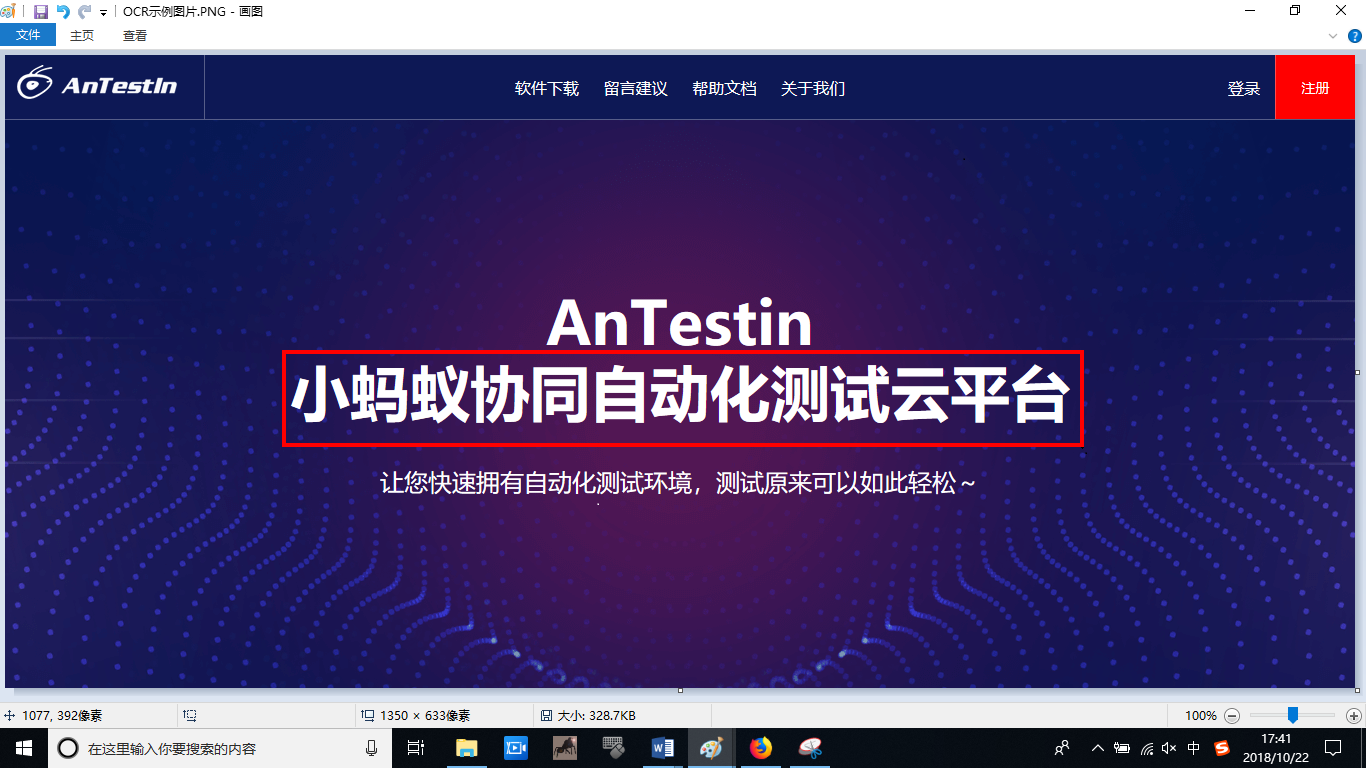The image size is (1366, 768).
Task: Switch to the 查看 ribbon tab
Action: coord(135,35)
